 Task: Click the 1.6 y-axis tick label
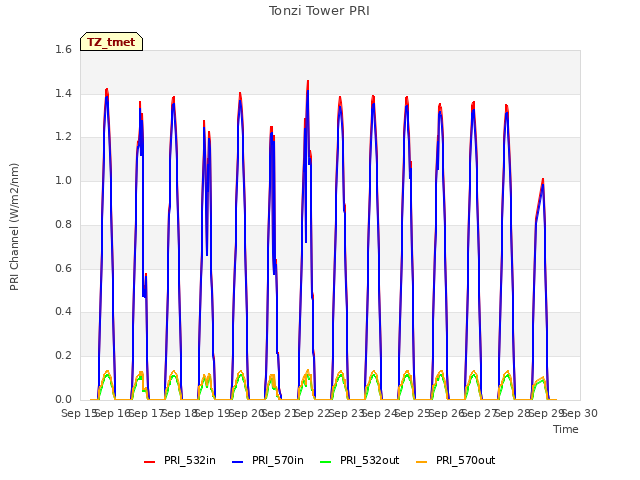[x=63, y=49]
